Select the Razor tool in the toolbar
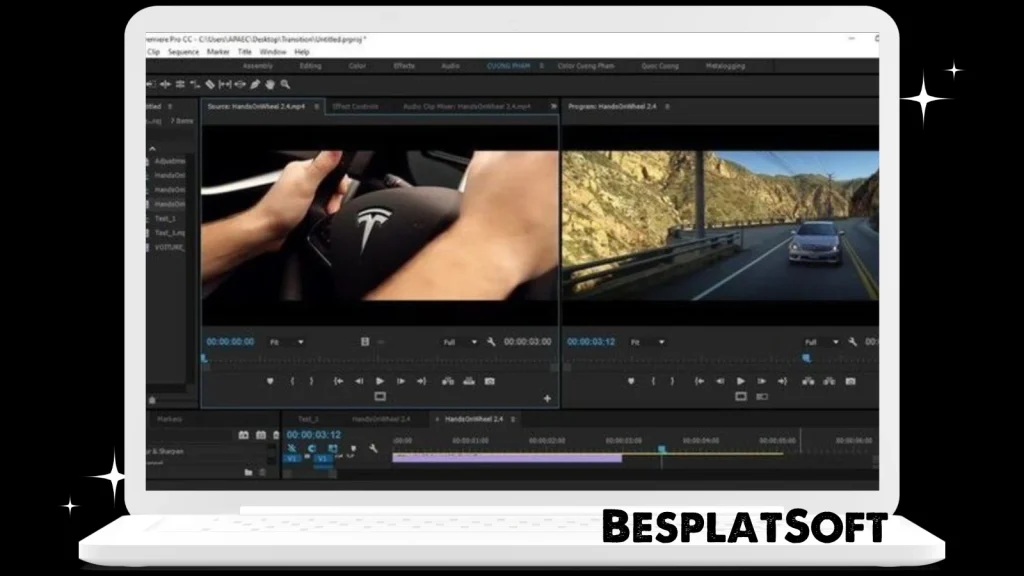1024x576 pixels. coord(211,85)
